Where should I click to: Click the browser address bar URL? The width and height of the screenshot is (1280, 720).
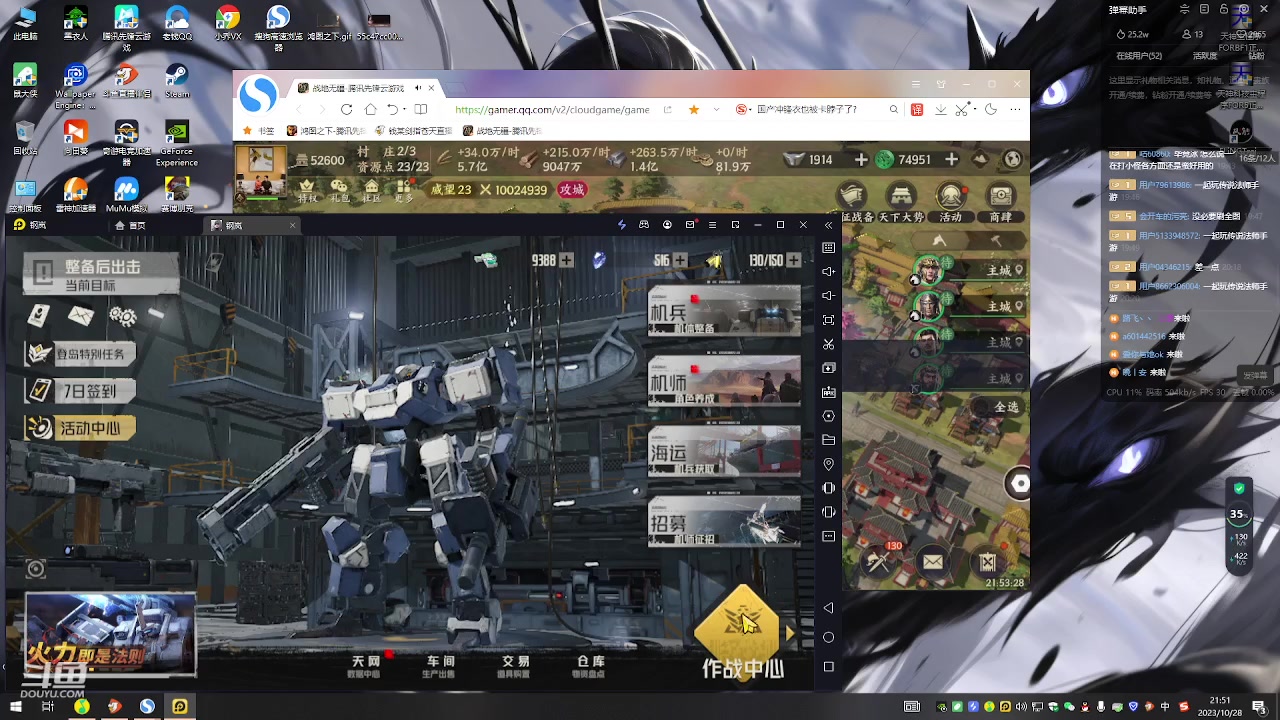click(552, 110)
